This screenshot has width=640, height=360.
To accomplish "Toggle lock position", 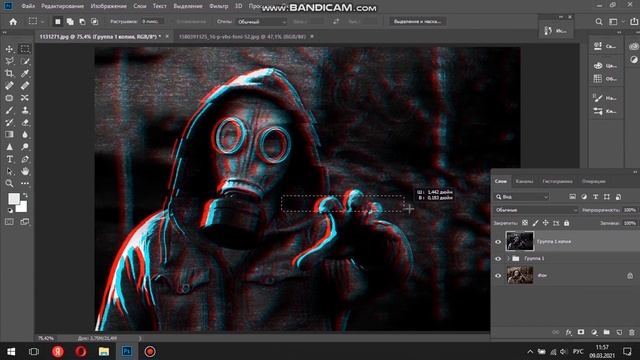I will (545, 223).
